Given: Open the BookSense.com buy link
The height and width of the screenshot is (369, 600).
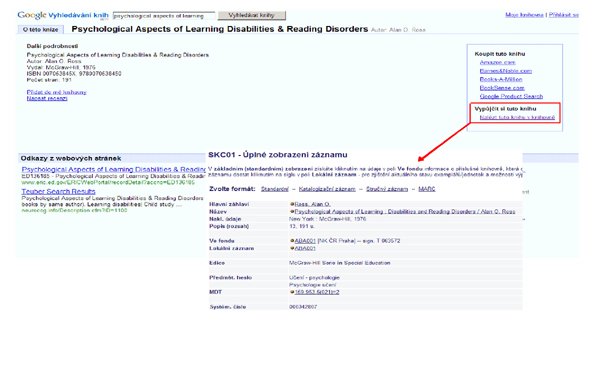Looking at the screenshot, I should pyautogui.click(x=502, y=88).
